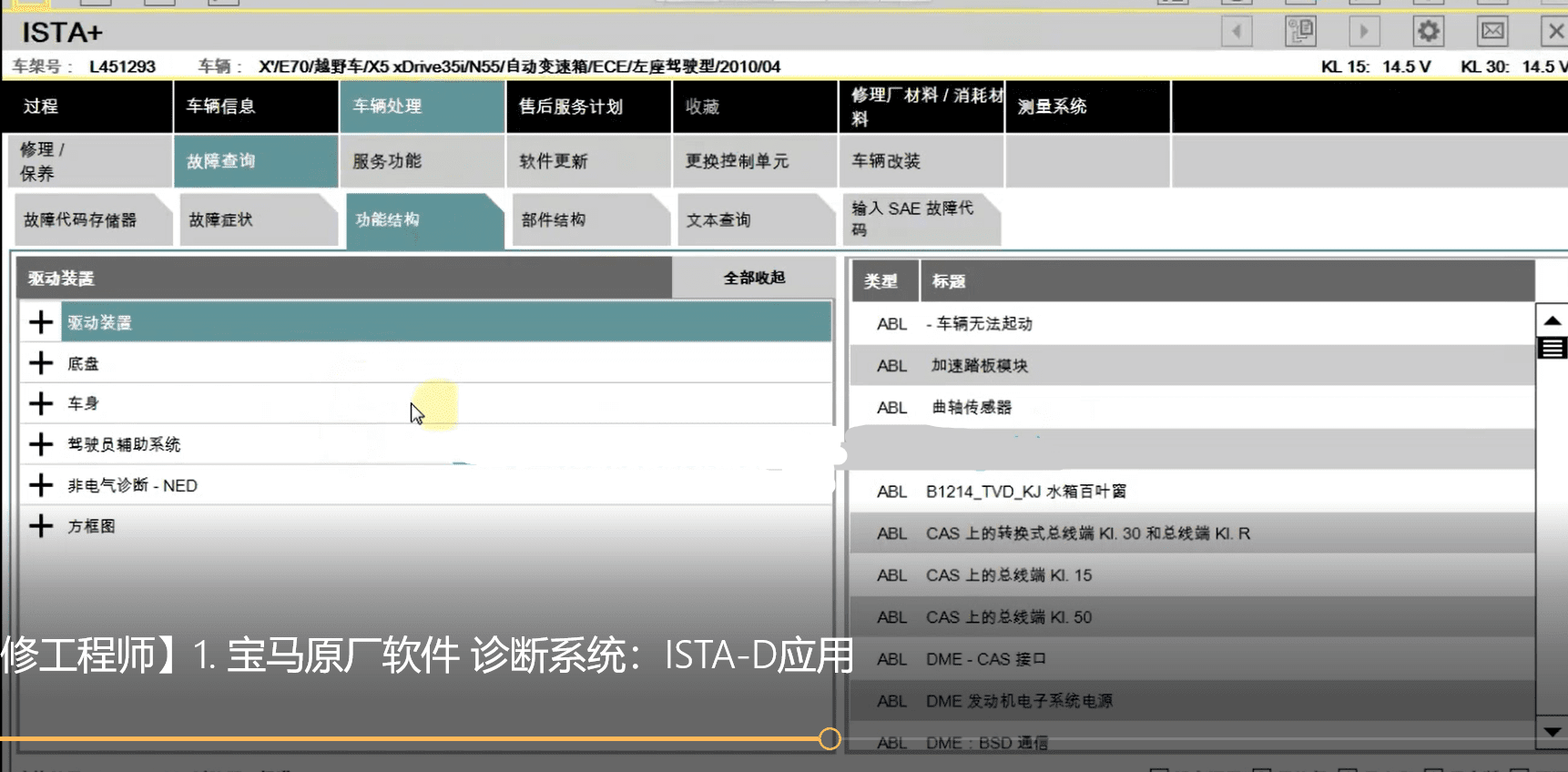Select the row DME - CAS 接口
The width and height of the screenshot is (1568, 772).
tap(1192, 658)
